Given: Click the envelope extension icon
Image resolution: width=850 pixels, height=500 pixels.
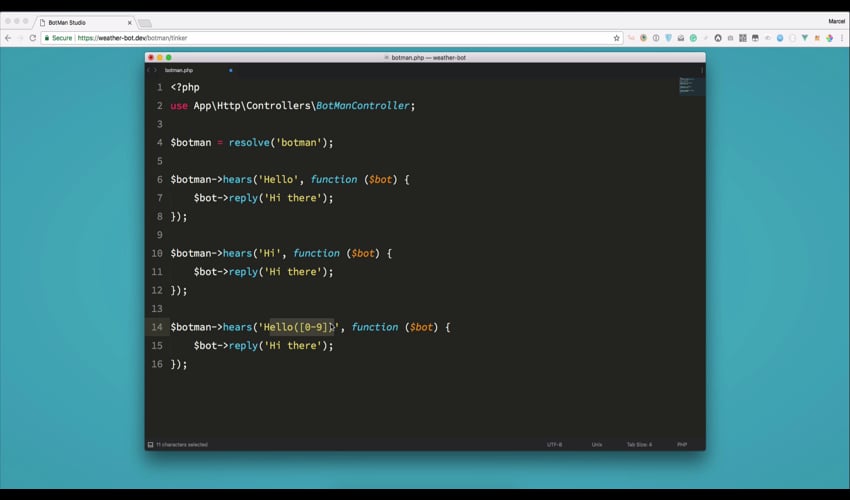Looking at the screenshot, I should coord(680,38).
